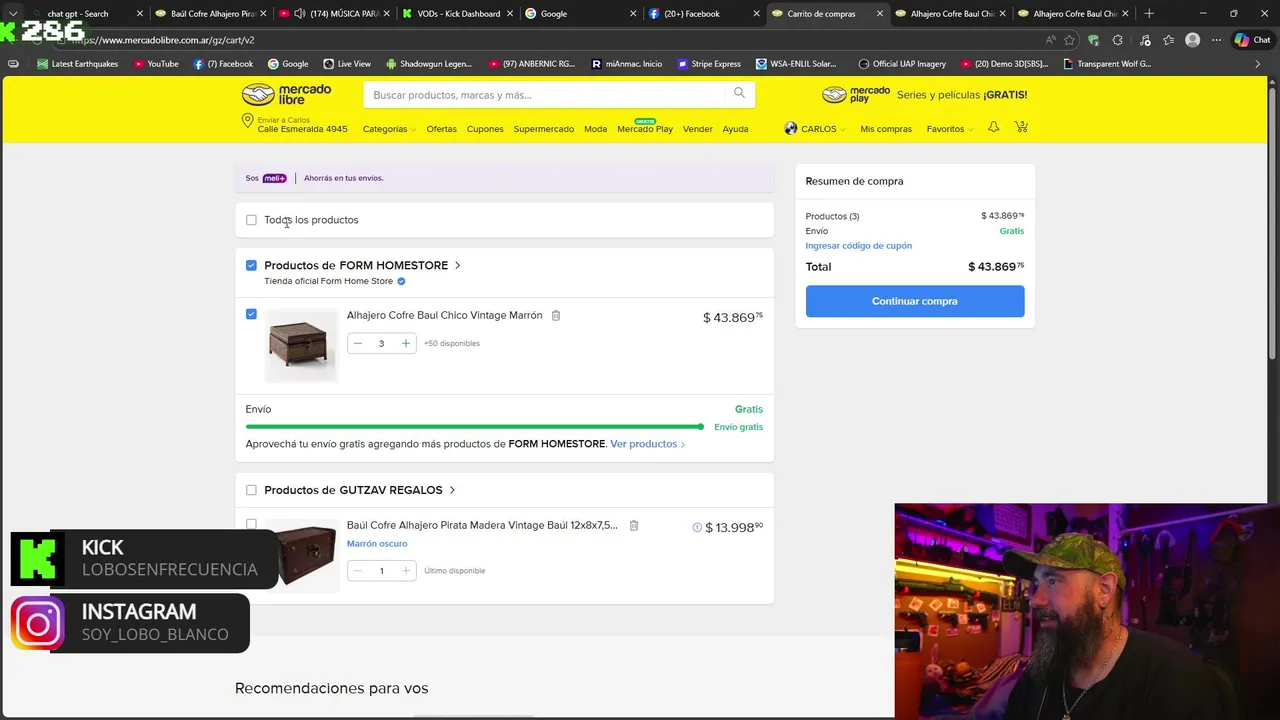Decrease quantity of Baúl Cofre Alhajero Pirata
Viewport: 1280px width, 720px height.
(358, 570)
